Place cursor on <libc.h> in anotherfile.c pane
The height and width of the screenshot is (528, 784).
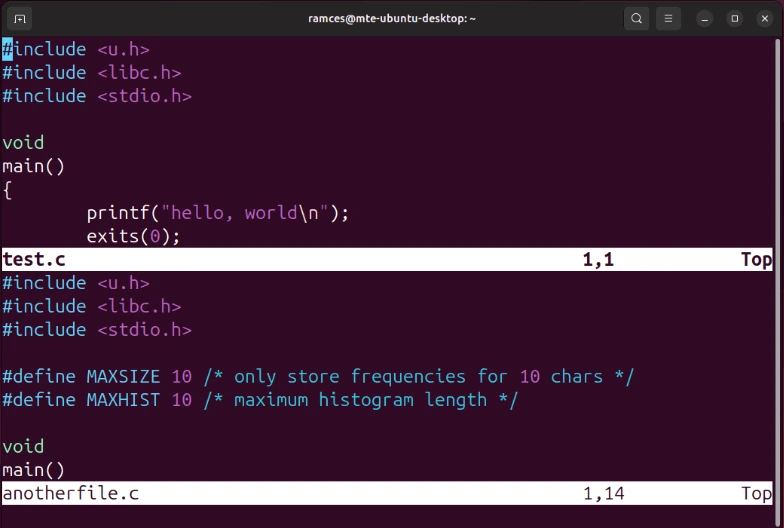[x=139, y=306]
